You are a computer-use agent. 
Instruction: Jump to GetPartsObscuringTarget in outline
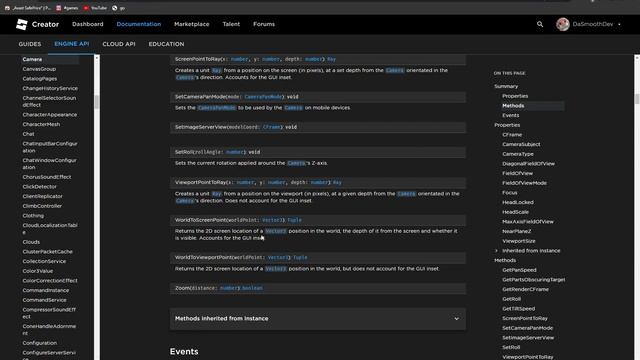(534, 280)
